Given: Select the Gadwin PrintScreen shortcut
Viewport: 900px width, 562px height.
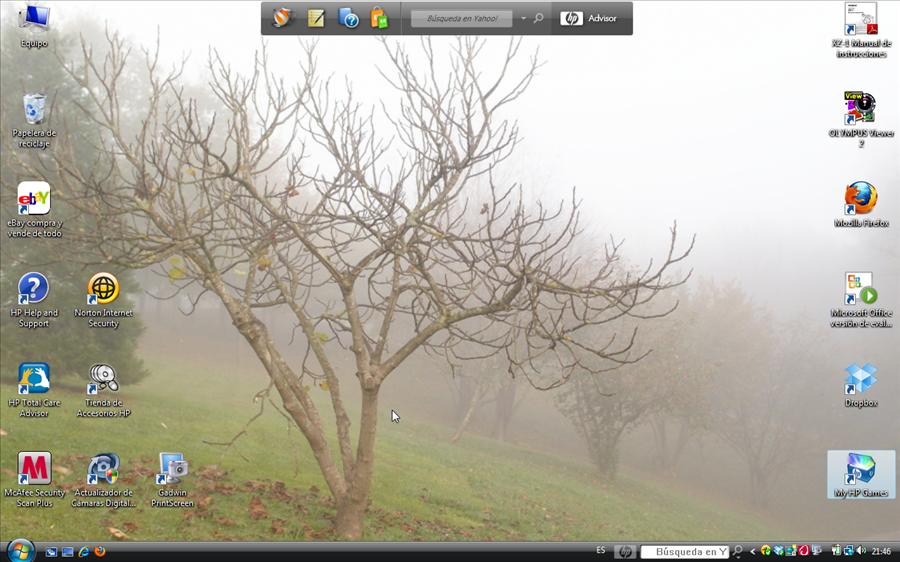Looking at the screenshot, I should pos(172,479).
